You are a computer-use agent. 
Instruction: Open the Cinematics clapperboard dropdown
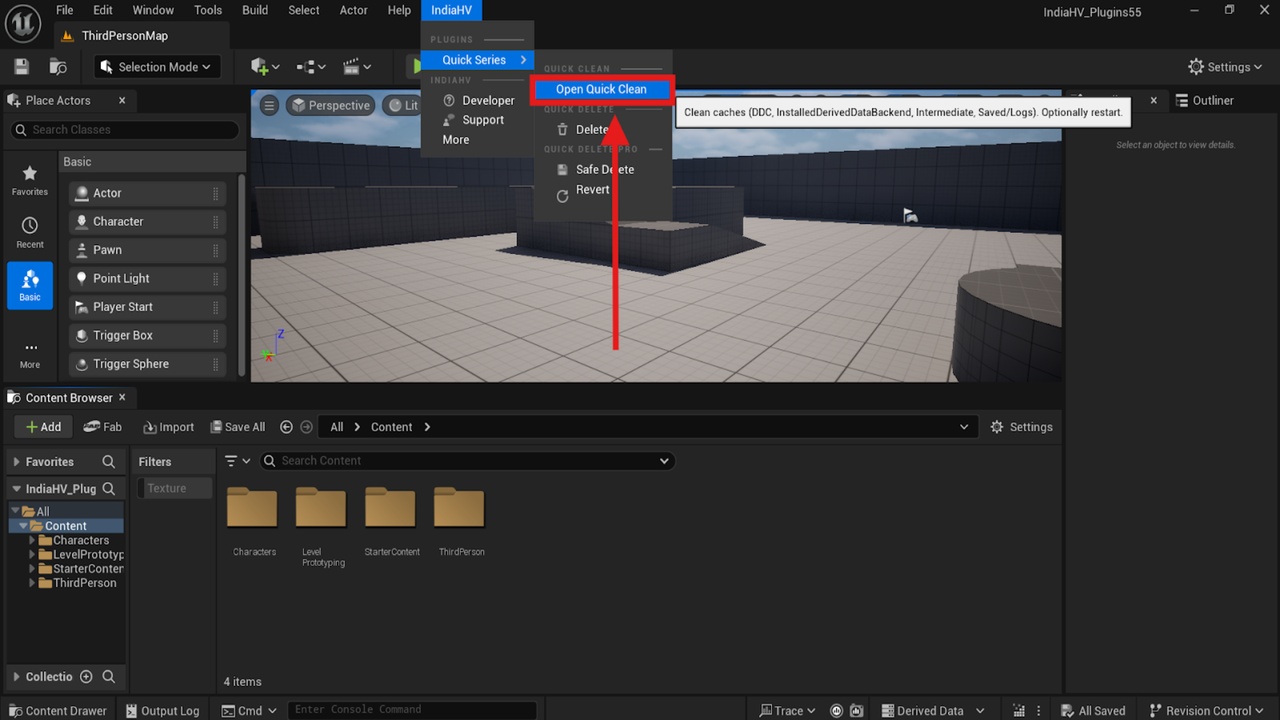pos(357,67)
